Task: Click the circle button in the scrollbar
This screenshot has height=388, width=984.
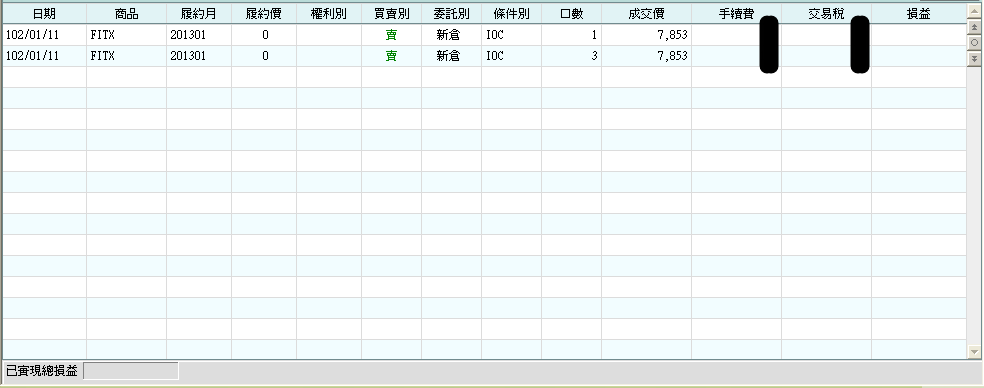Action: pos(974,43)
